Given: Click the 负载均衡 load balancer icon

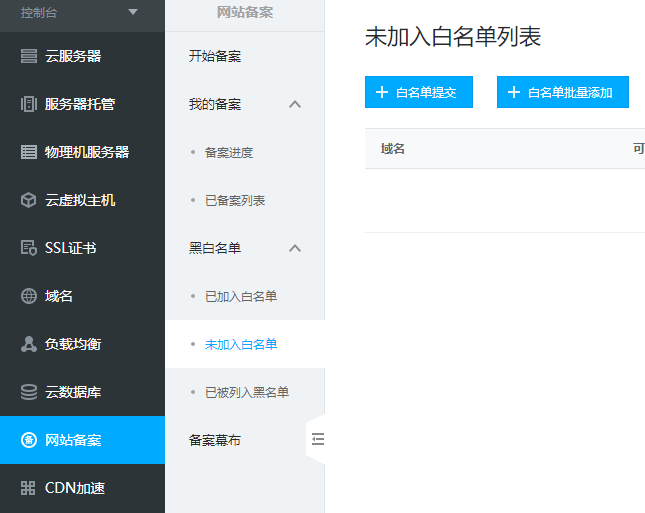Looking at the screenshot, I should tap(28, 344).
